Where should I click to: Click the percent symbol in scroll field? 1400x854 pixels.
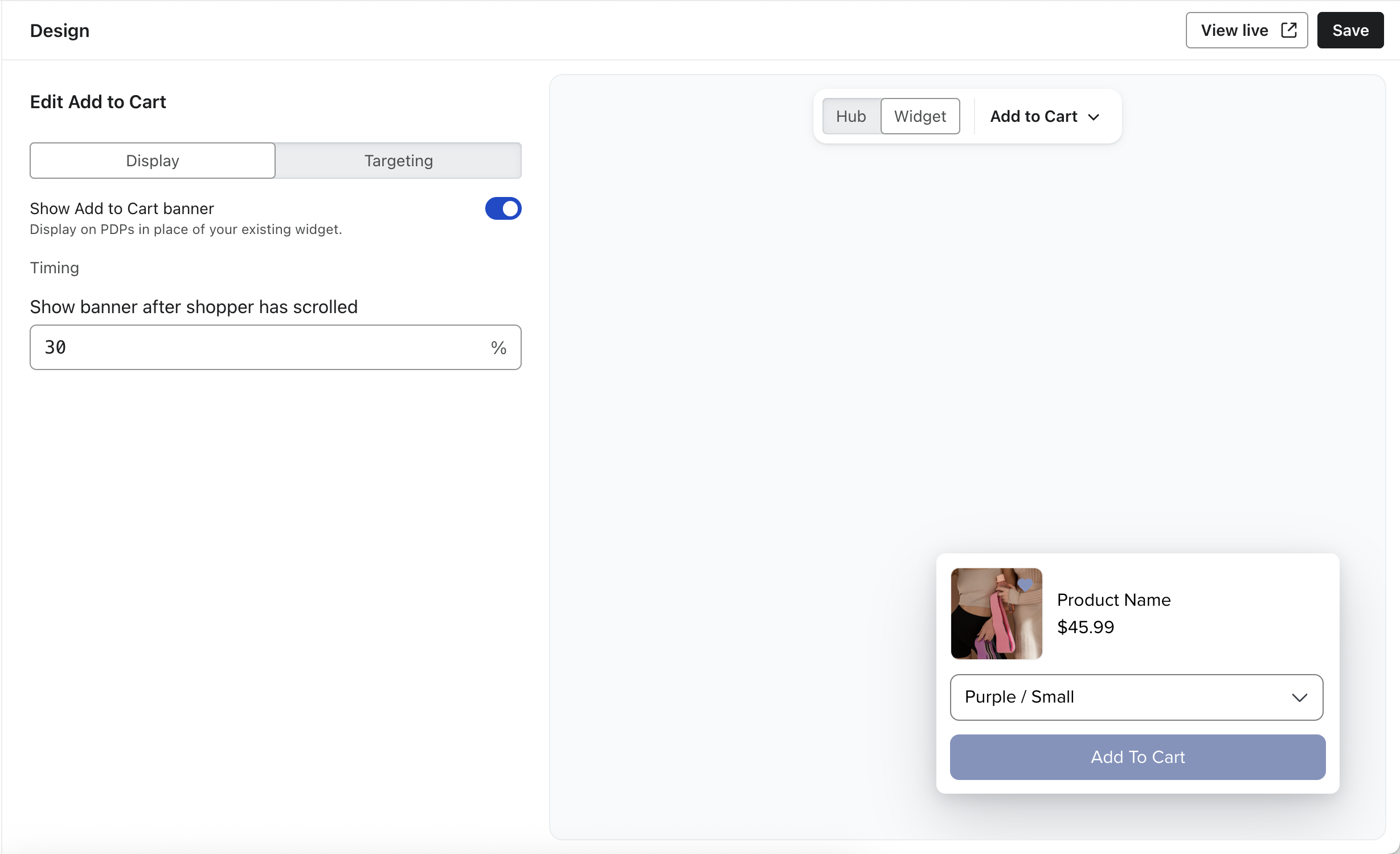(x=498, y=348)
